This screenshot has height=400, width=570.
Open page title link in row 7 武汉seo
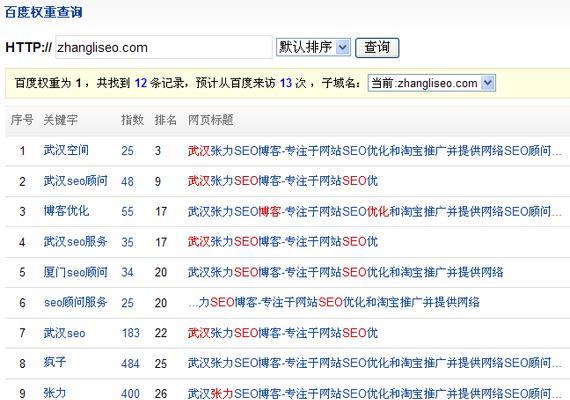(x=283, y=333)
